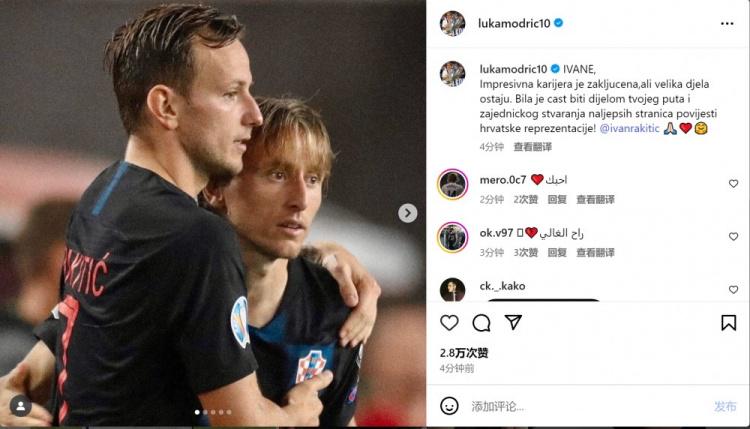Open comment bubble icon under post
This screenshot has height=429, width=750.
click(x=481, y=323)
